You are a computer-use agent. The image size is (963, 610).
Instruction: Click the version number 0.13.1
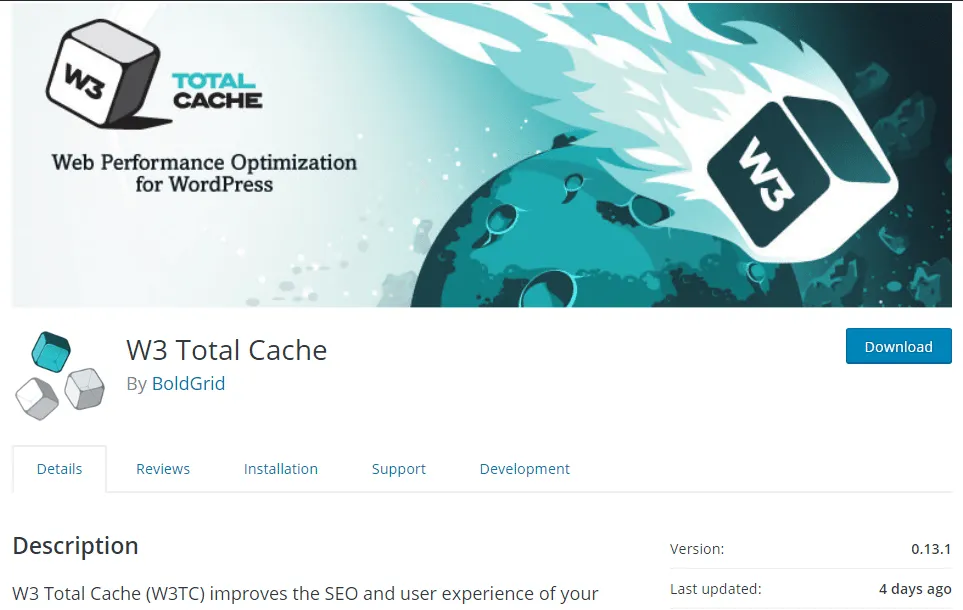click(x=932, y=549)
